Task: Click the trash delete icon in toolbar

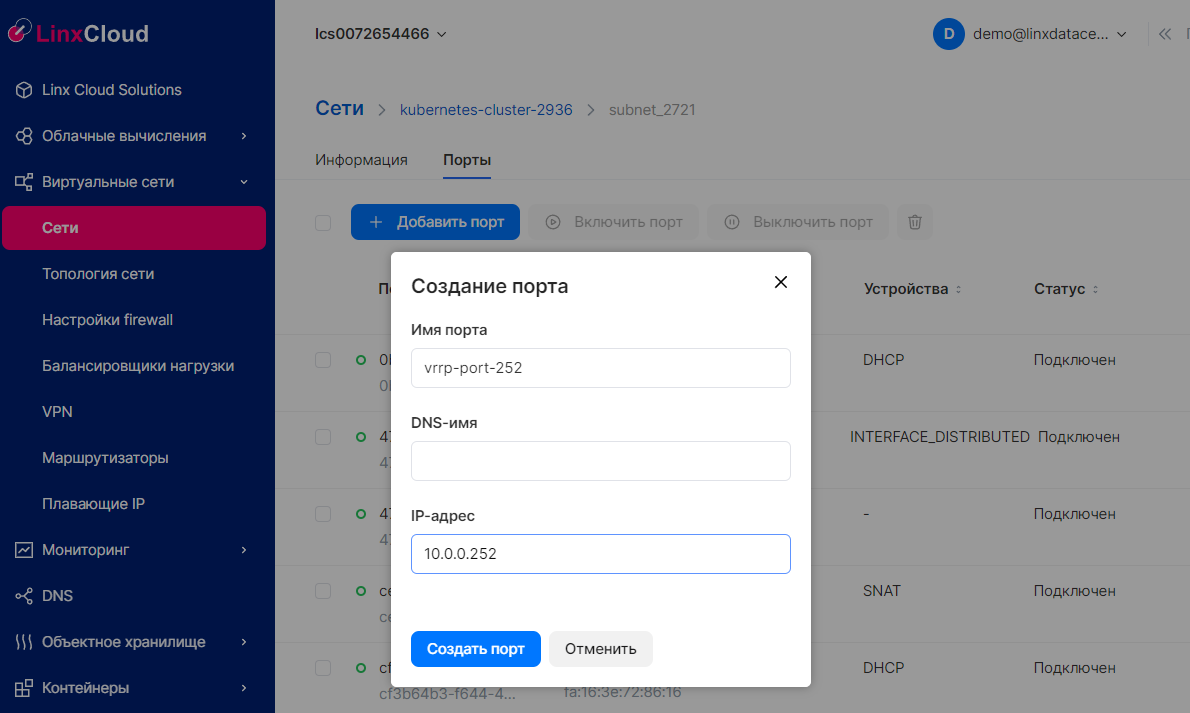Action: (914, 222)
